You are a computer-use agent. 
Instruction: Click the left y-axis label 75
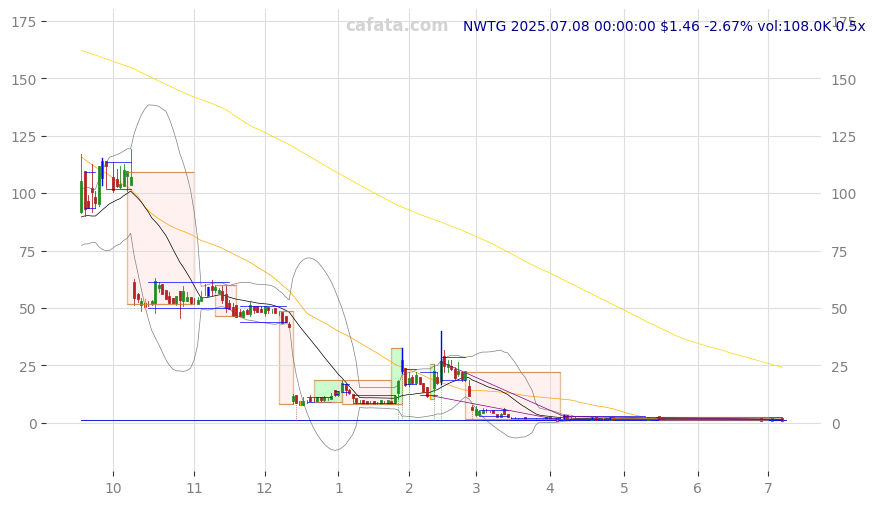pyautogui.click(x=27, y=252)
